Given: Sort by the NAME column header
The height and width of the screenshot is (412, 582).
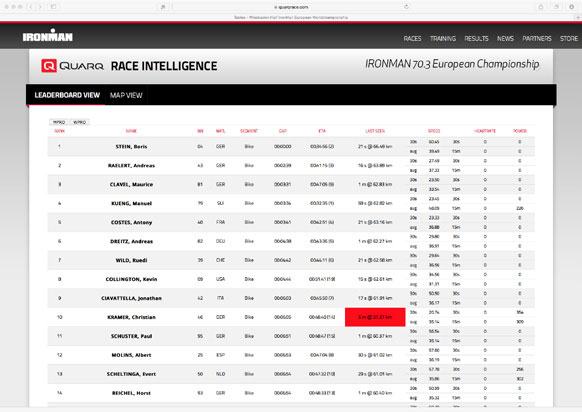Looking at the screenshot, I should [x=131, y=131].
